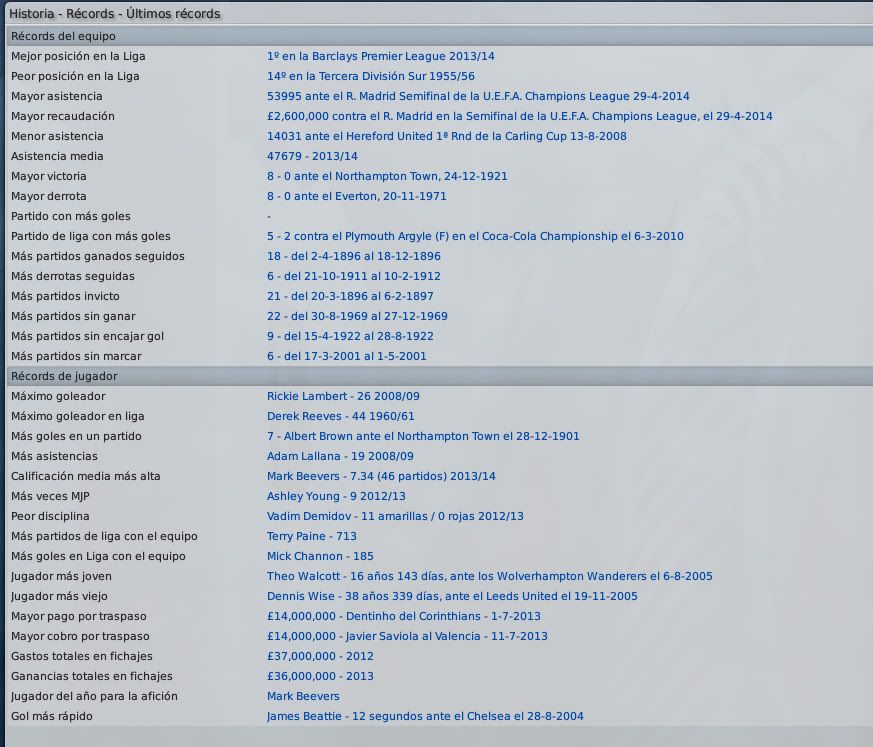Open the 6 matches without scoring record, 2001
This screenshot has width=873, height=747.
(x=346, y=357)
